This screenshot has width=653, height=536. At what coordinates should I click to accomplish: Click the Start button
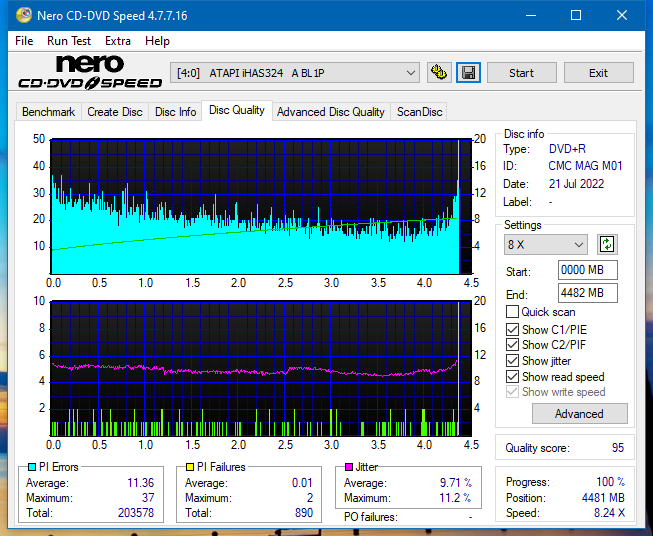521,73
